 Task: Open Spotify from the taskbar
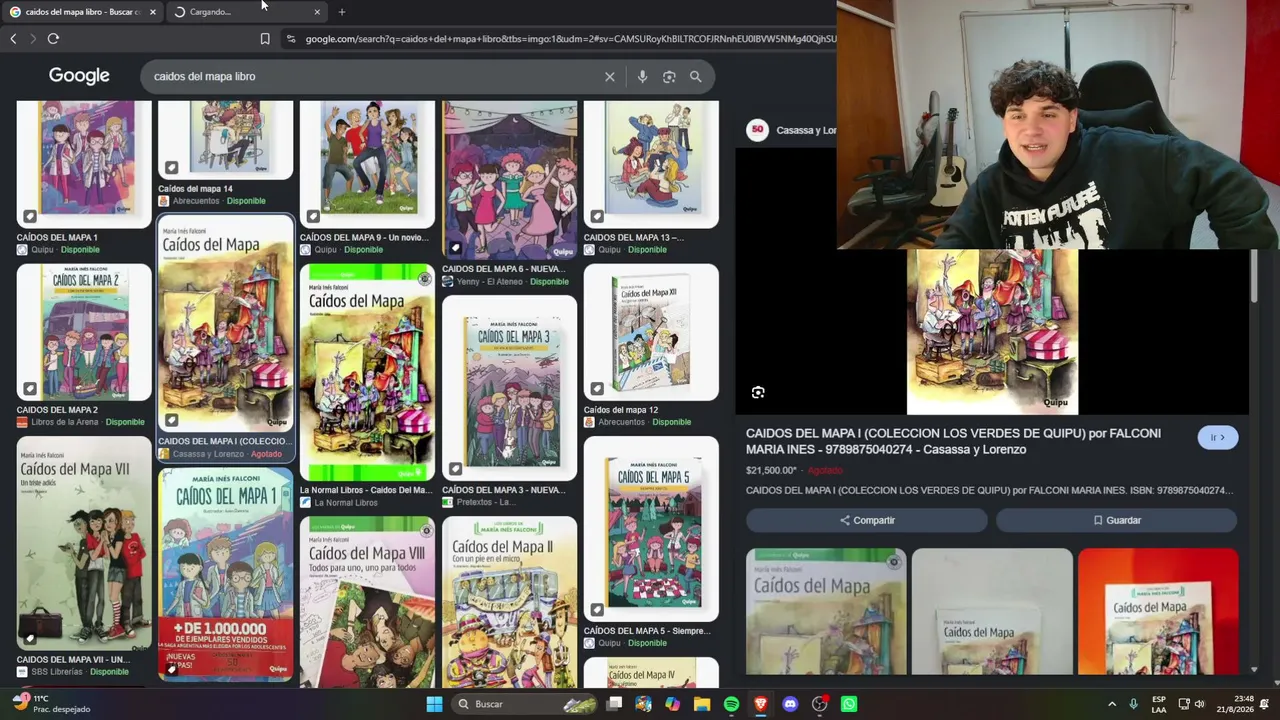(731, 704)
